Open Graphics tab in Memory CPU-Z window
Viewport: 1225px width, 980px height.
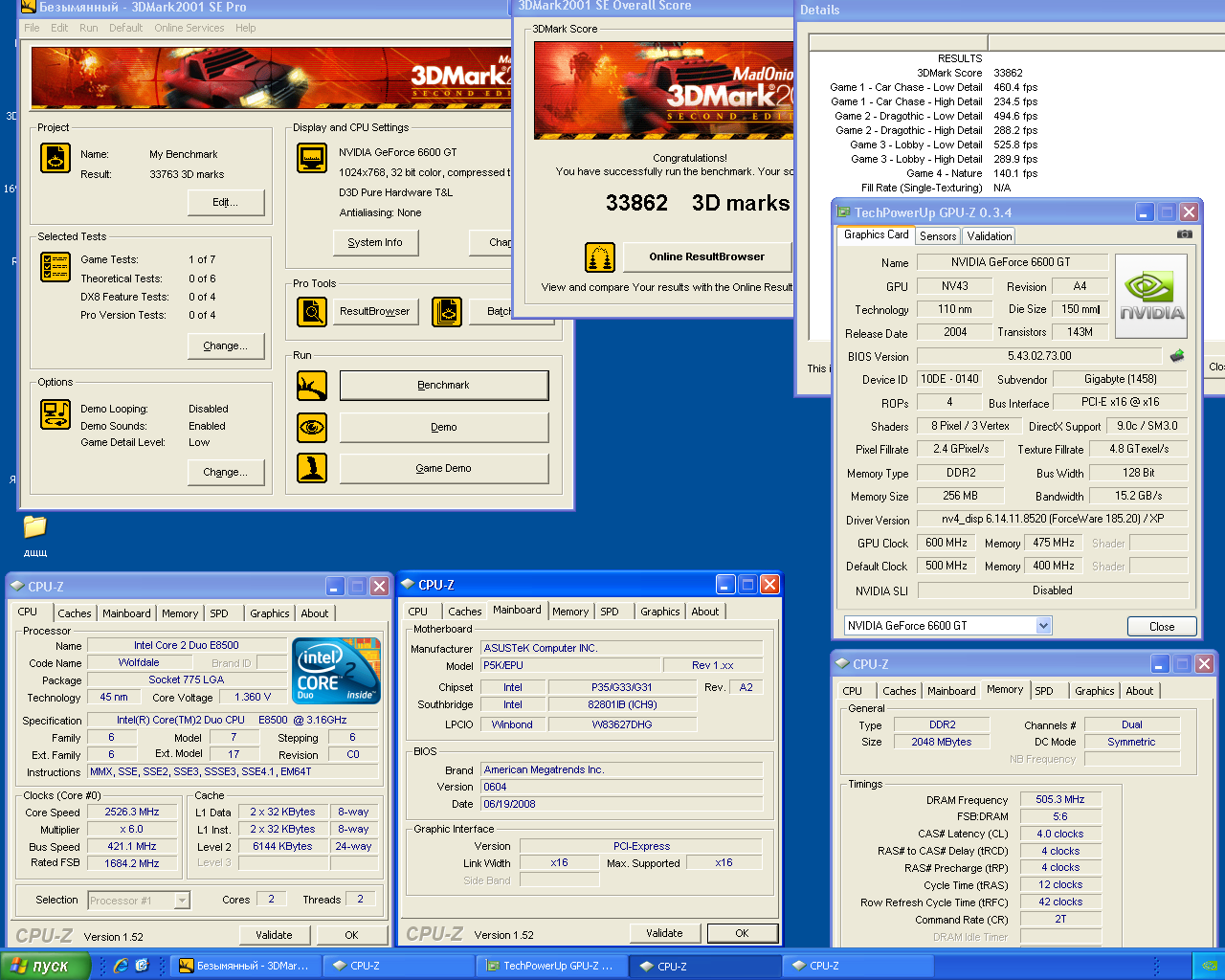tap(1094, 691)
